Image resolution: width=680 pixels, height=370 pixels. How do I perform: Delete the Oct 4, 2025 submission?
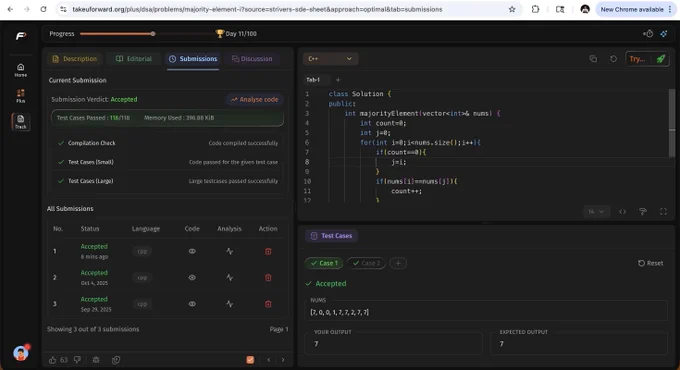tap(268, 278)
